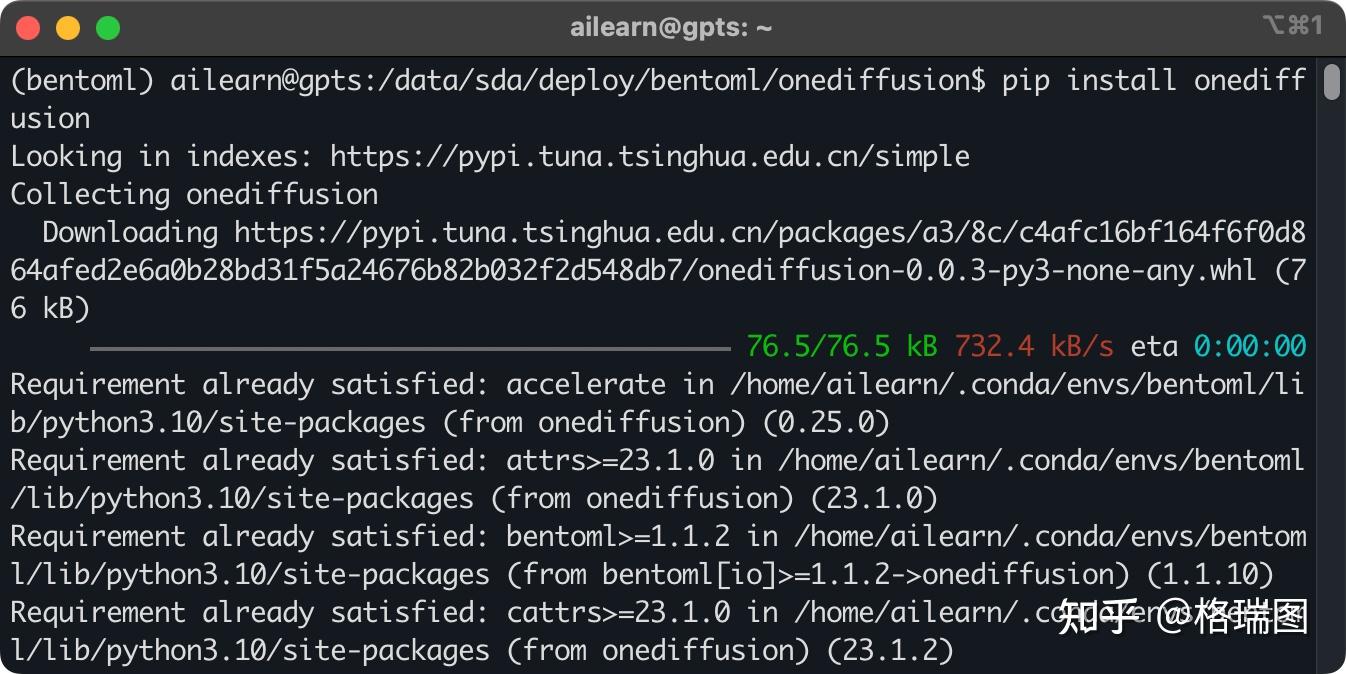Click the bentoml>=1.1.2 requirement text

pos(618,537)
